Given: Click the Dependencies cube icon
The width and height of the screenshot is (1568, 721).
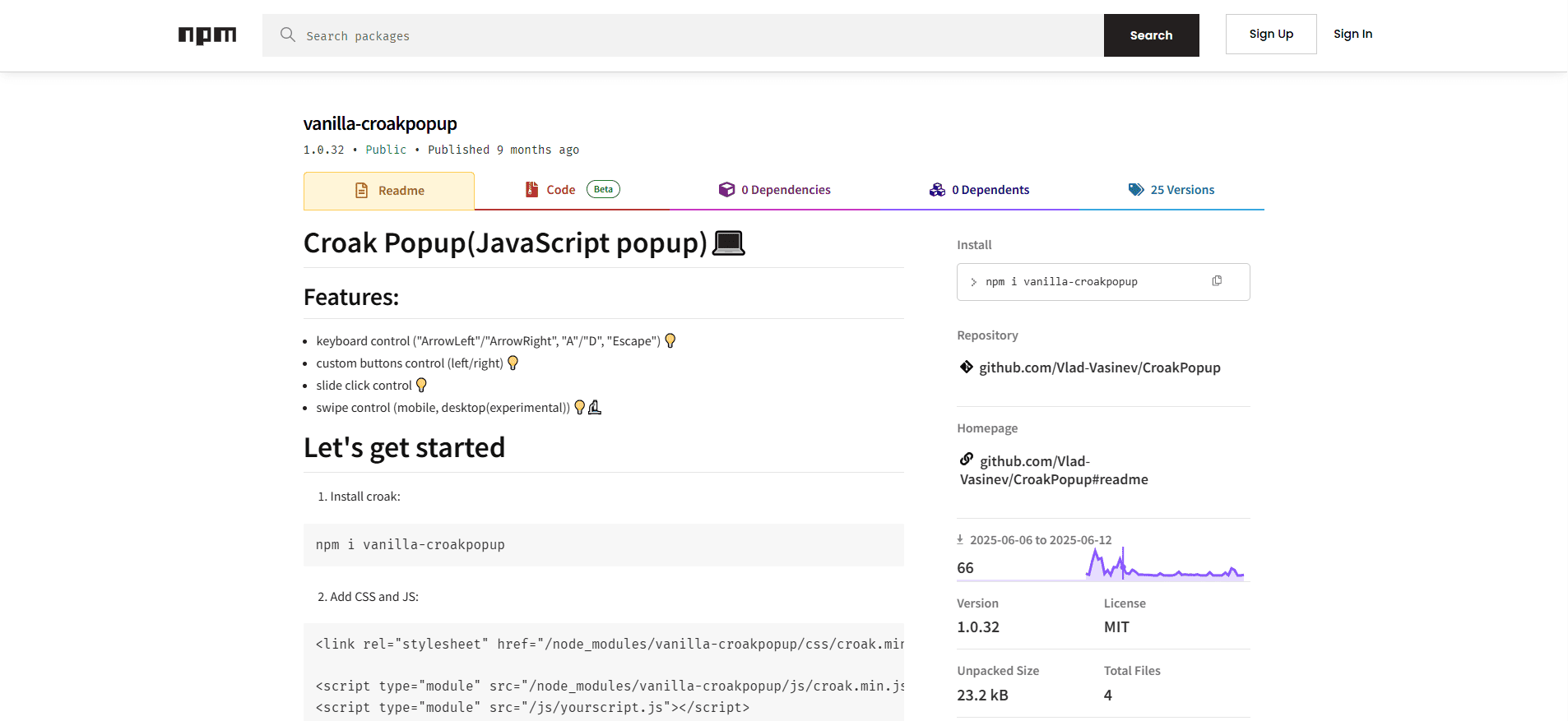Looking at the screenshot, I should pyautogui.click(x=726, y=190).
